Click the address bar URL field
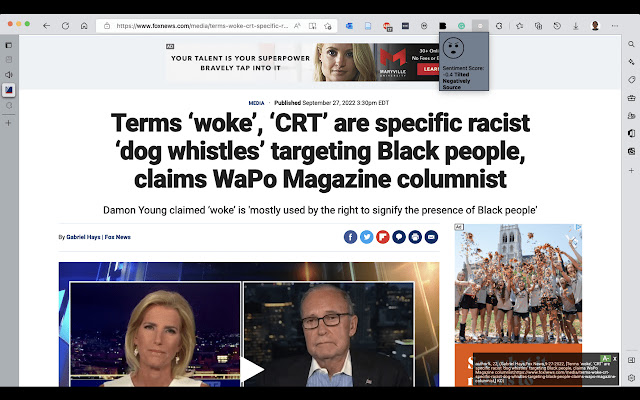Image resolution: width=640 pixels, height=400 pixels. point(202,26)
